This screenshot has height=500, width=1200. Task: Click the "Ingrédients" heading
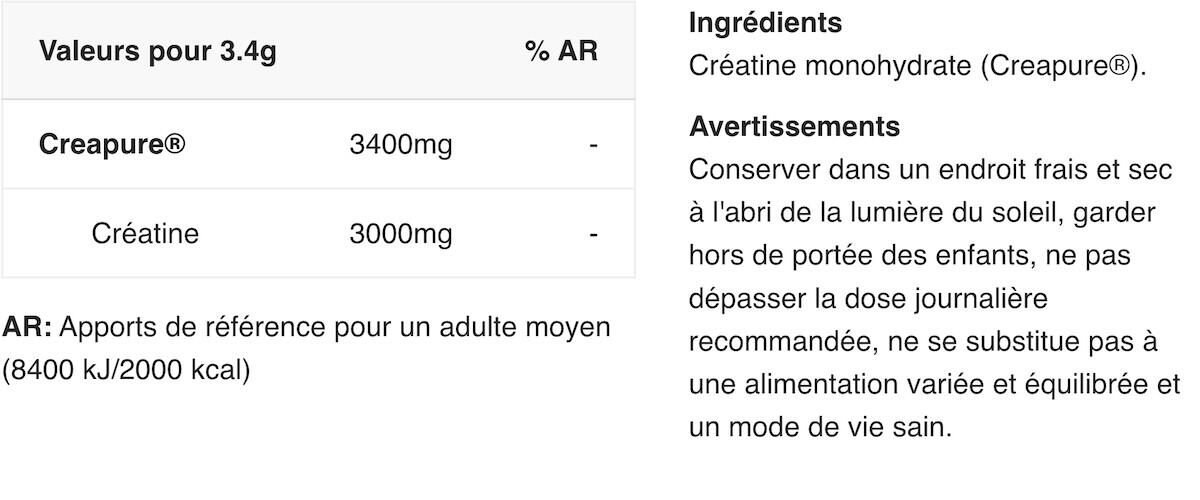pos(766,23)
